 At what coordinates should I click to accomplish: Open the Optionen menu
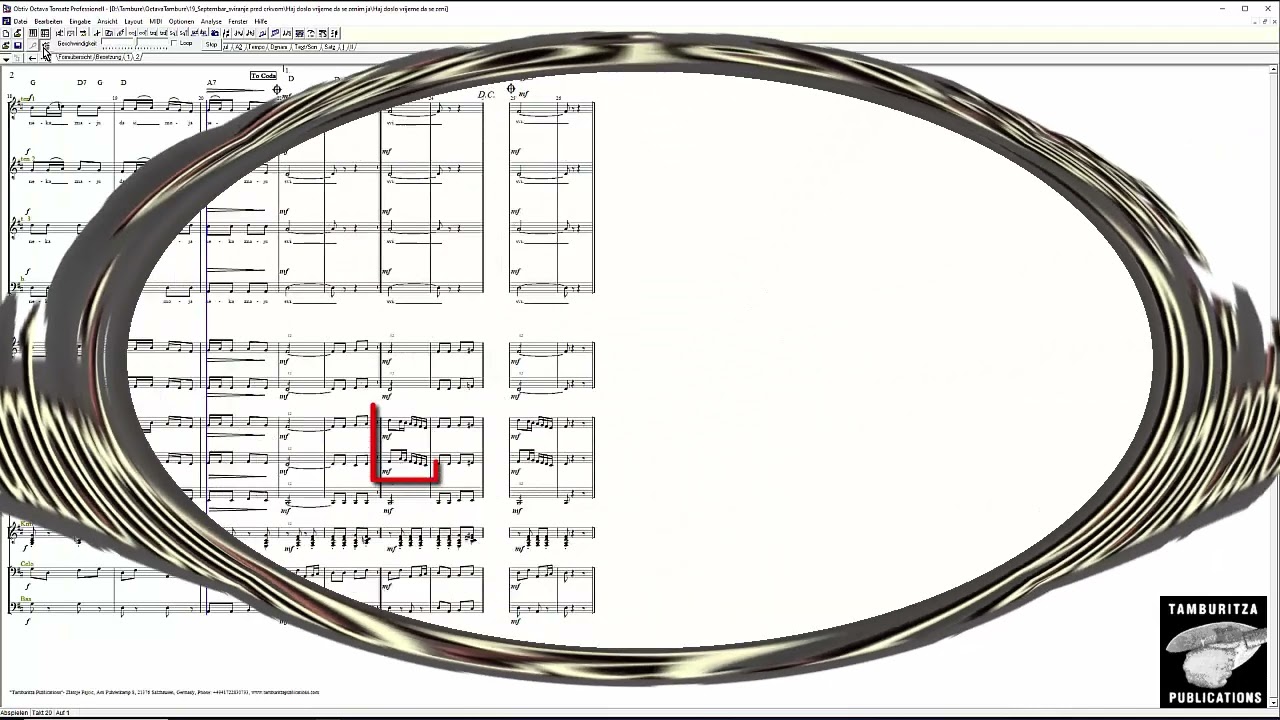181,21
